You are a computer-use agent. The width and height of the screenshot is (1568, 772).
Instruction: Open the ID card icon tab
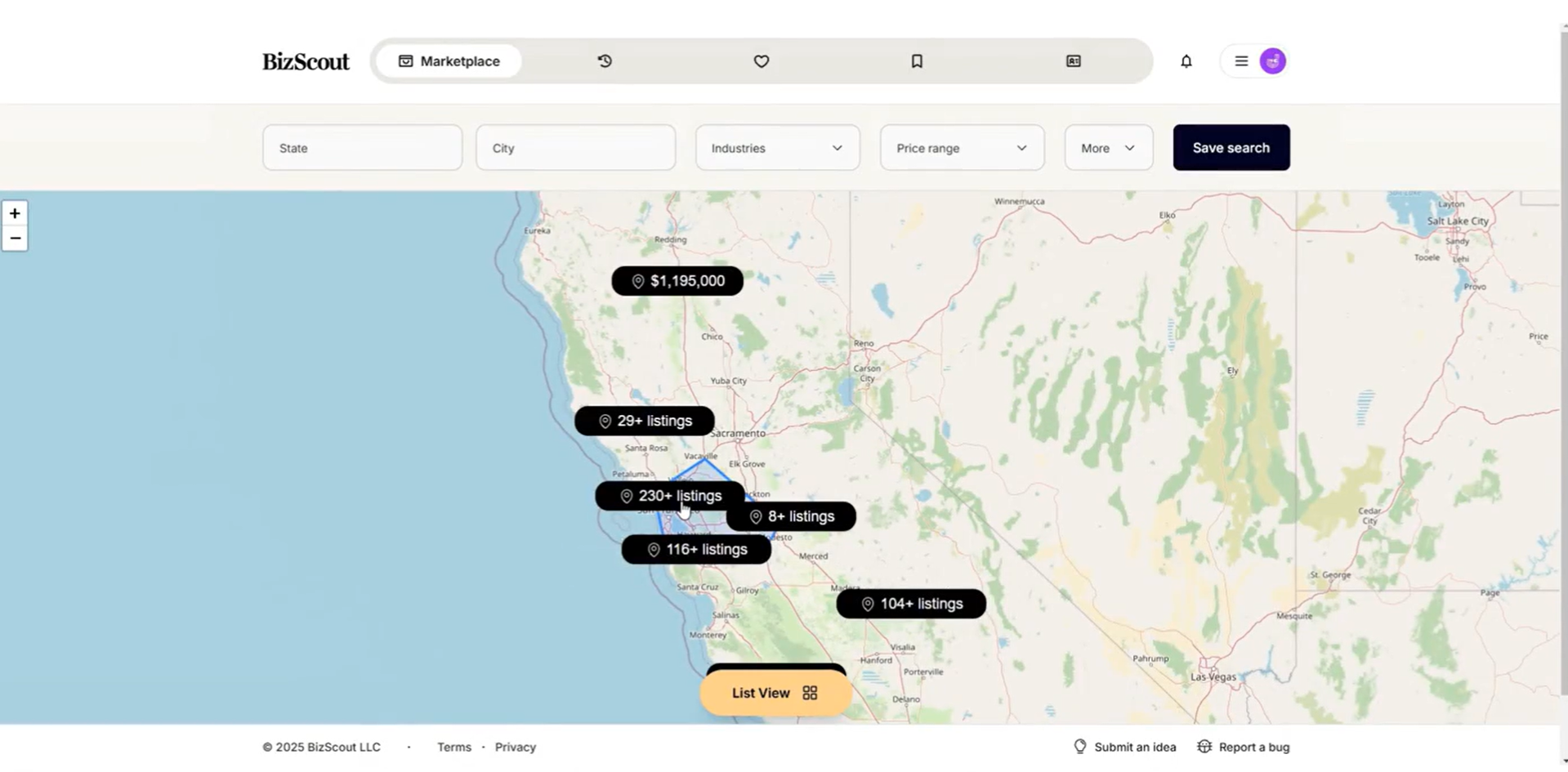click(x=1073, y=61)
